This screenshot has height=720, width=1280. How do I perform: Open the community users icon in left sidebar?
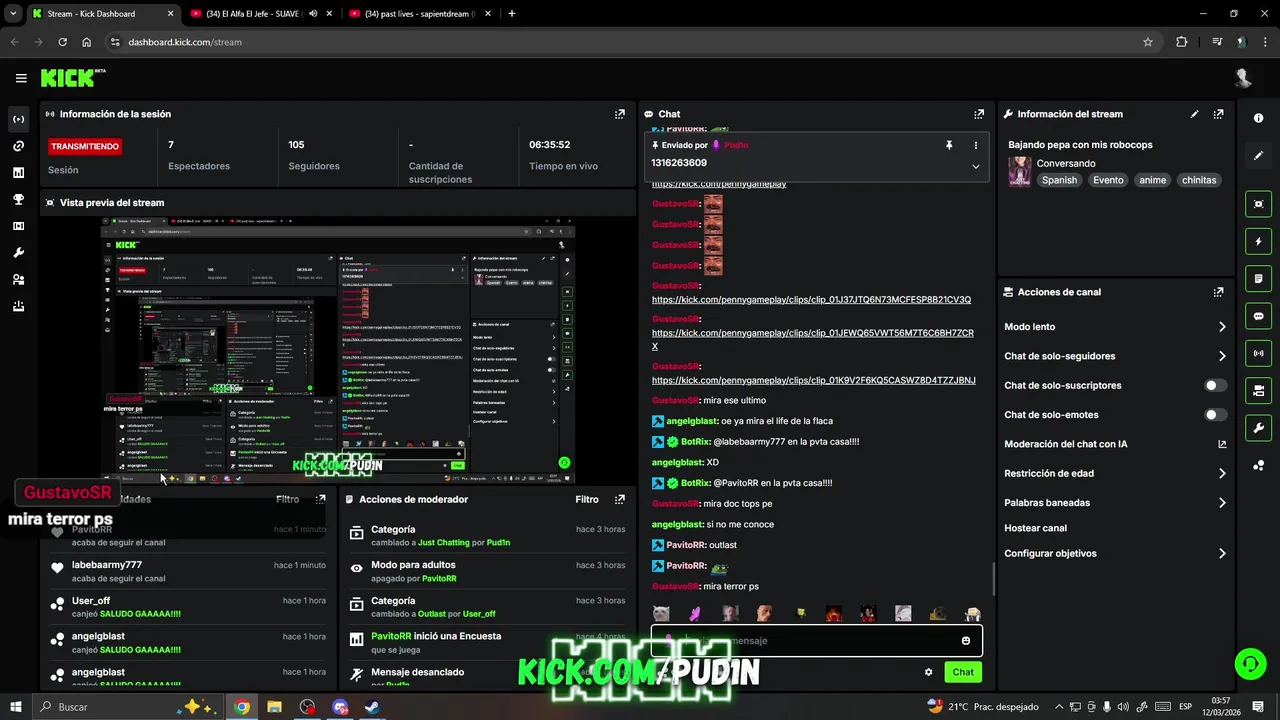coord(18,280)
